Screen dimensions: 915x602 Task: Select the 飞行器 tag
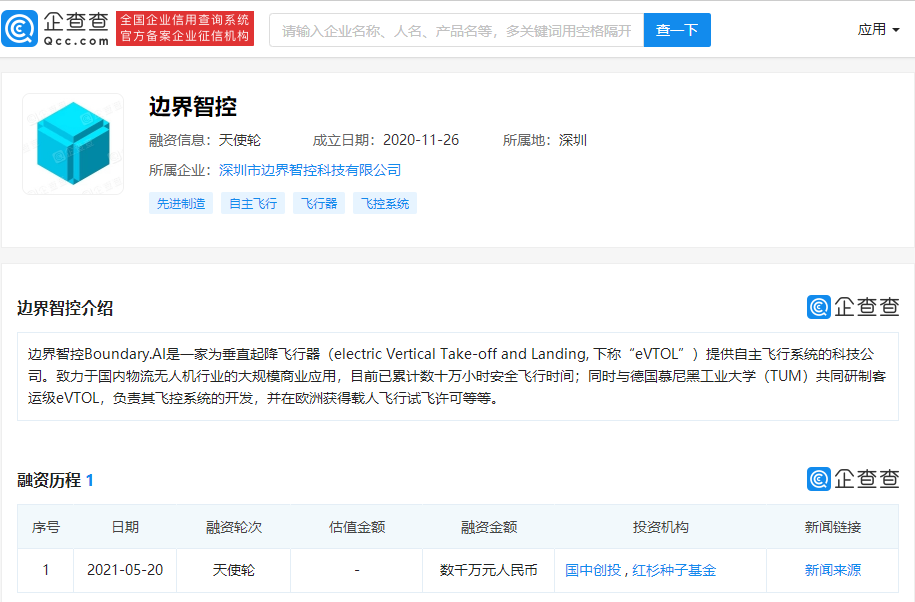[x=319, y=203]
